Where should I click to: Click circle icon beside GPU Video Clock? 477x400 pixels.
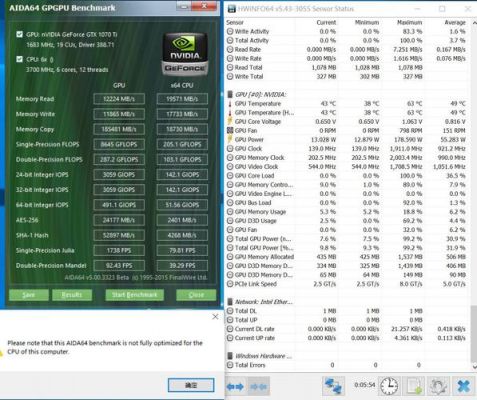[x=230, y=167]
